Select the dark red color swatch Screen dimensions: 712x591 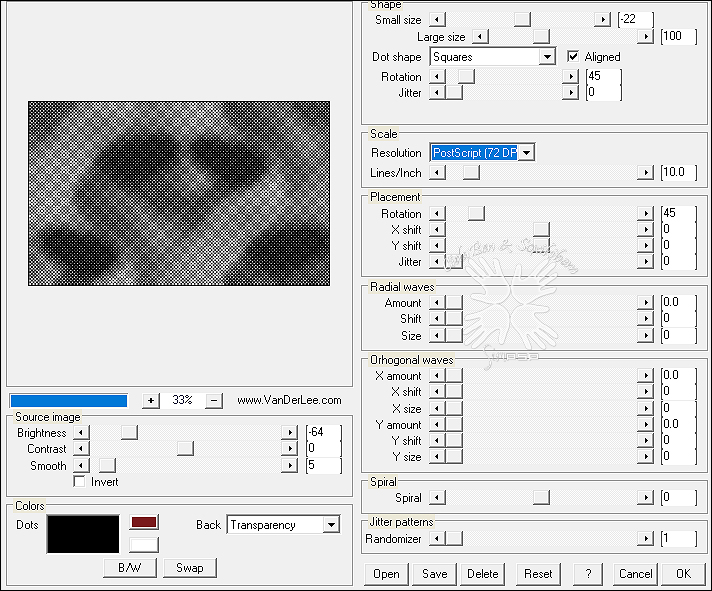[x=143, y=522]
